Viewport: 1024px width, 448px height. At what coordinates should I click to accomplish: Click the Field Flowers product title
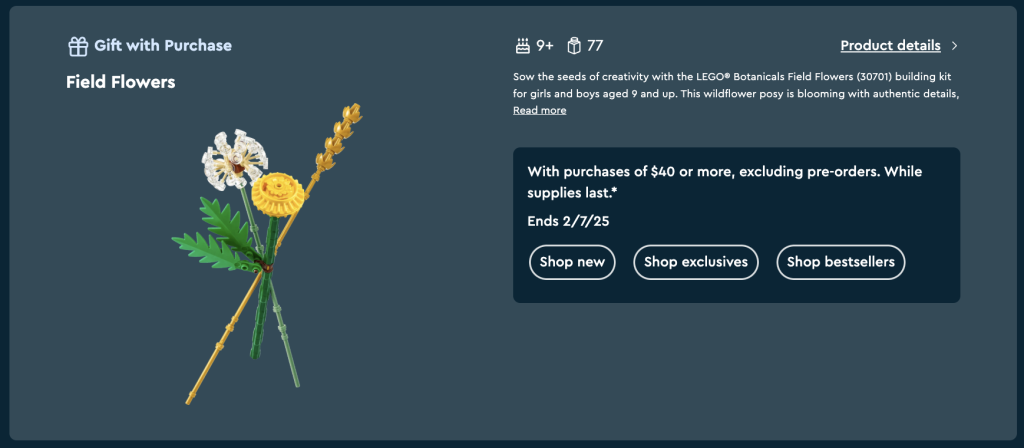[120, 82]
